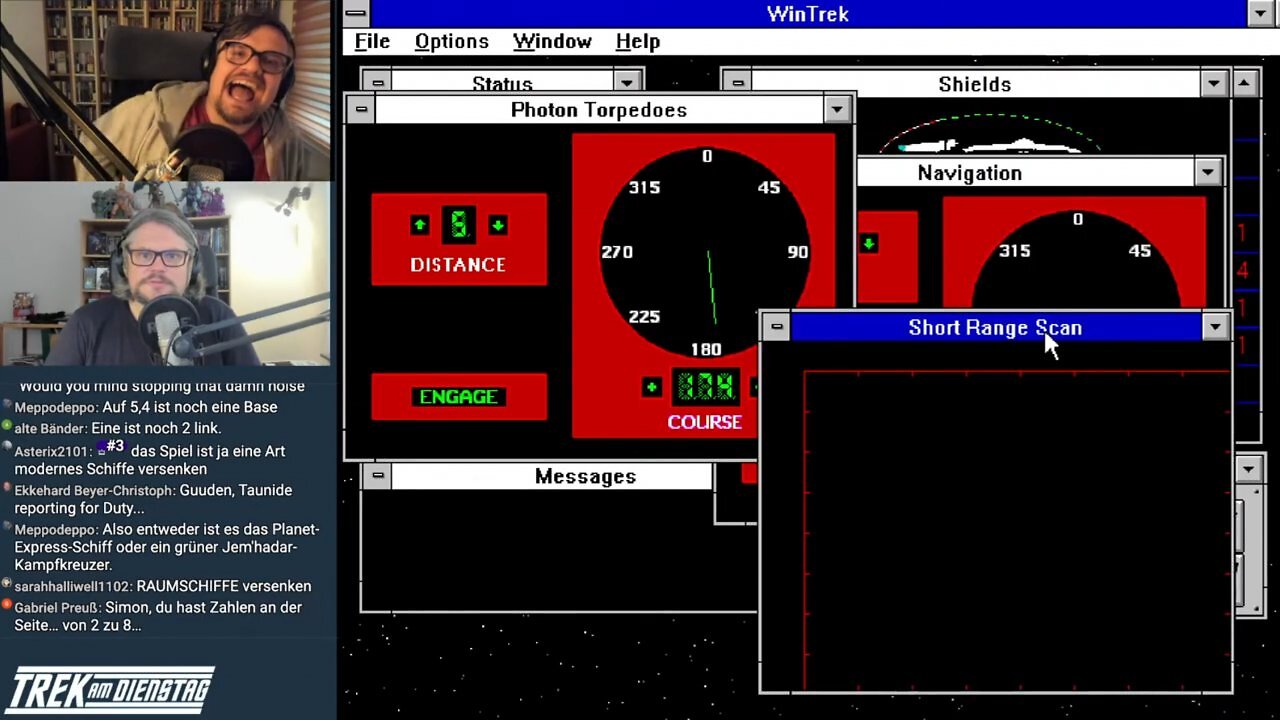Image resolution: width=1280 pixels, height=720 pixels.
Task: Click the chat username sarahhalliwell1102
Action: click(73, 586)
